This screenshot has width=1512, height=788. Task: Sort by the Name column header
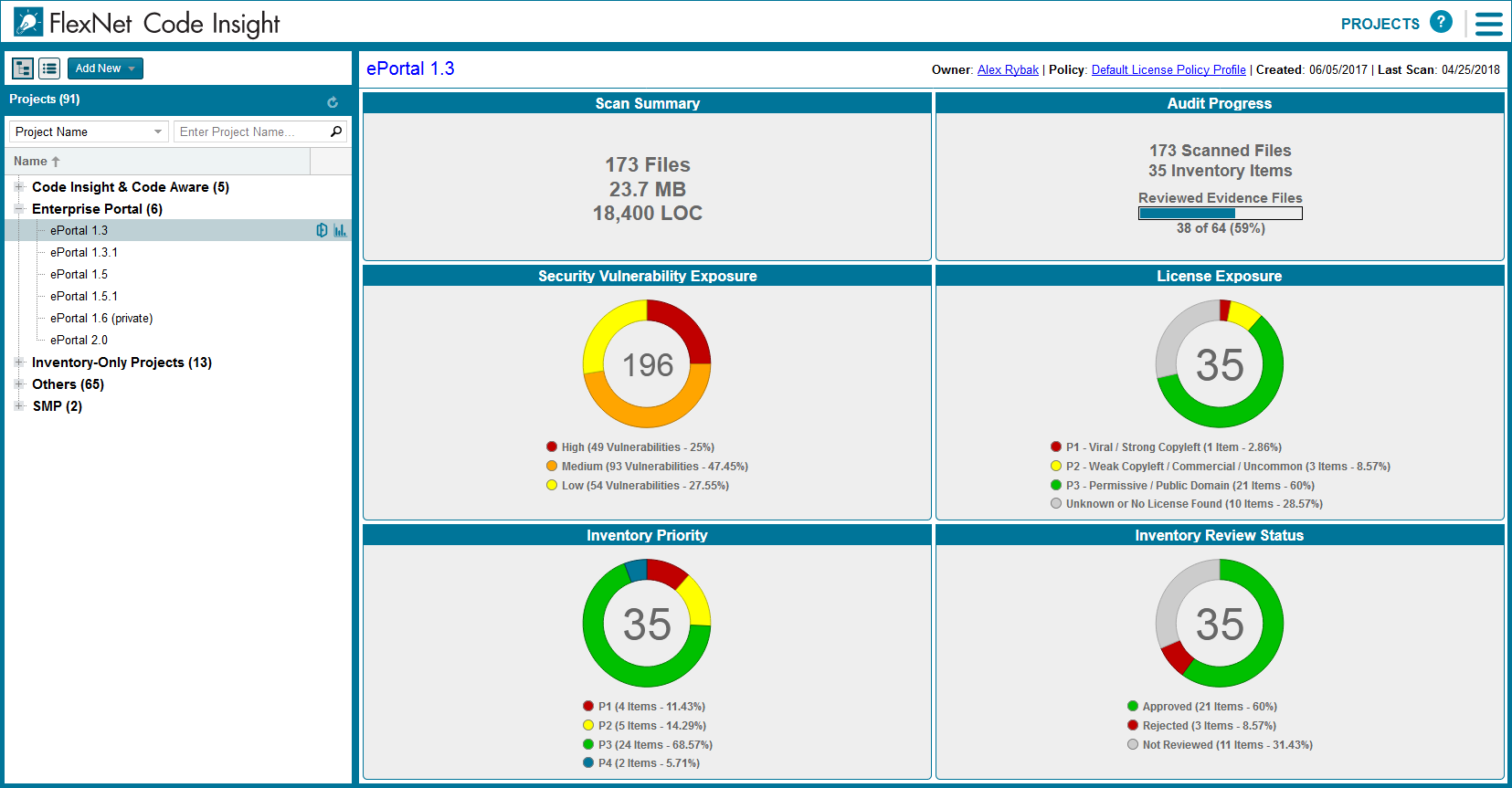point(159,162)
